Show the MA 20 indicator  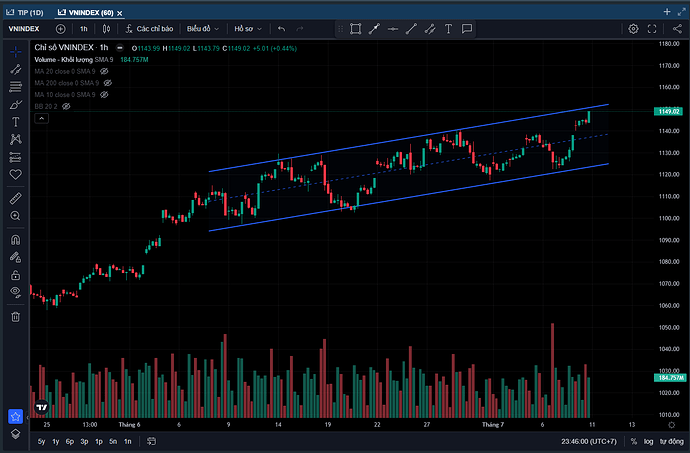point(106,71)
